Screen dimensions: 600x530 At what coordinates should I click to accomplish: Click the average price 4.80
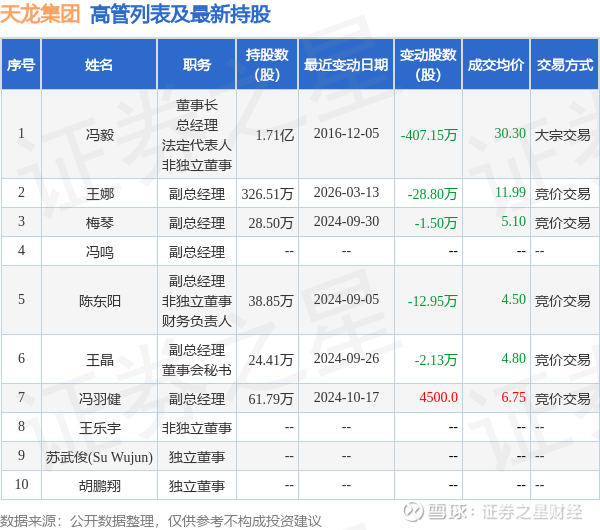pyautogui.click(x=514, y=358)
